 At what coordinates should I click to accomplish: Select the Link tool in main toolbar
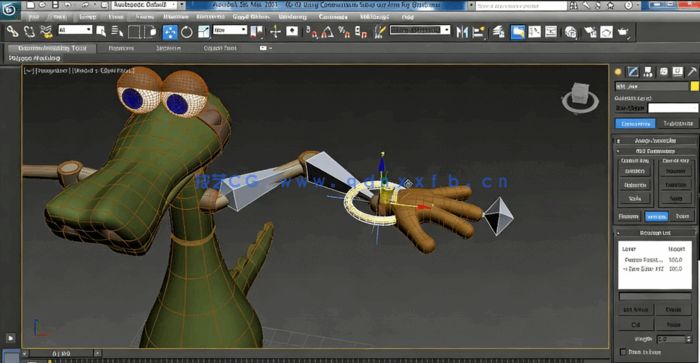12,32
